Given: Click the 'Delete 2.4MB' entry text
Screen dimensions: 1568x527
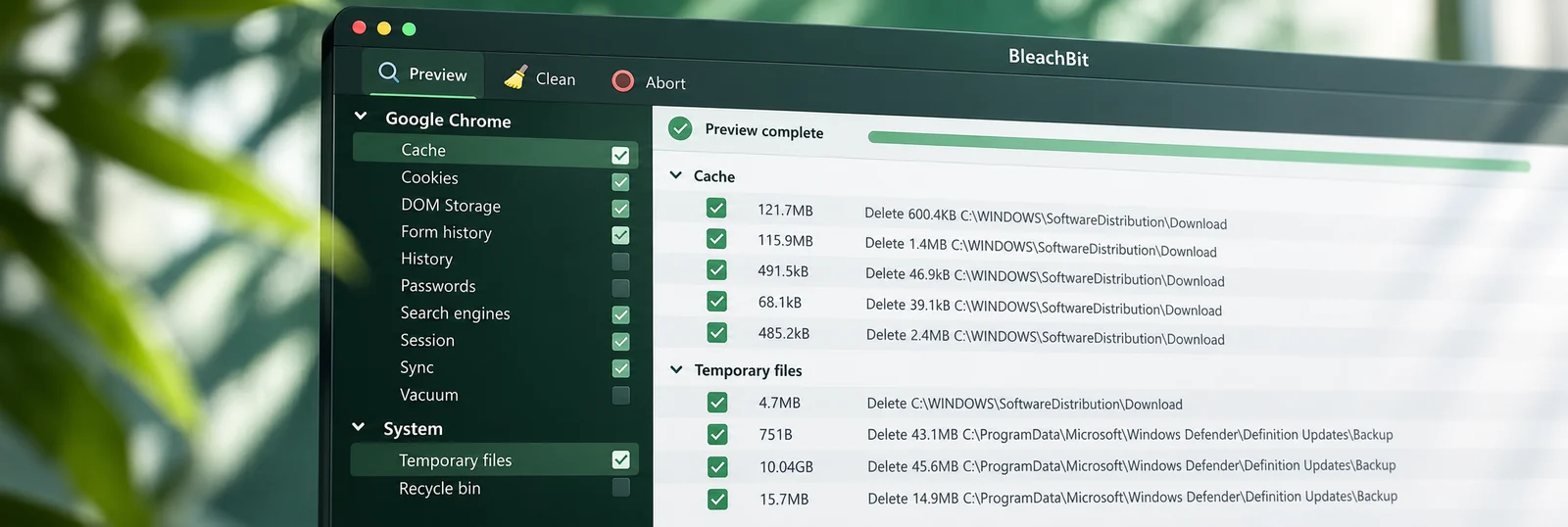Looking at the screenshot, I should pyautogui.click(x=1046, y=337).
